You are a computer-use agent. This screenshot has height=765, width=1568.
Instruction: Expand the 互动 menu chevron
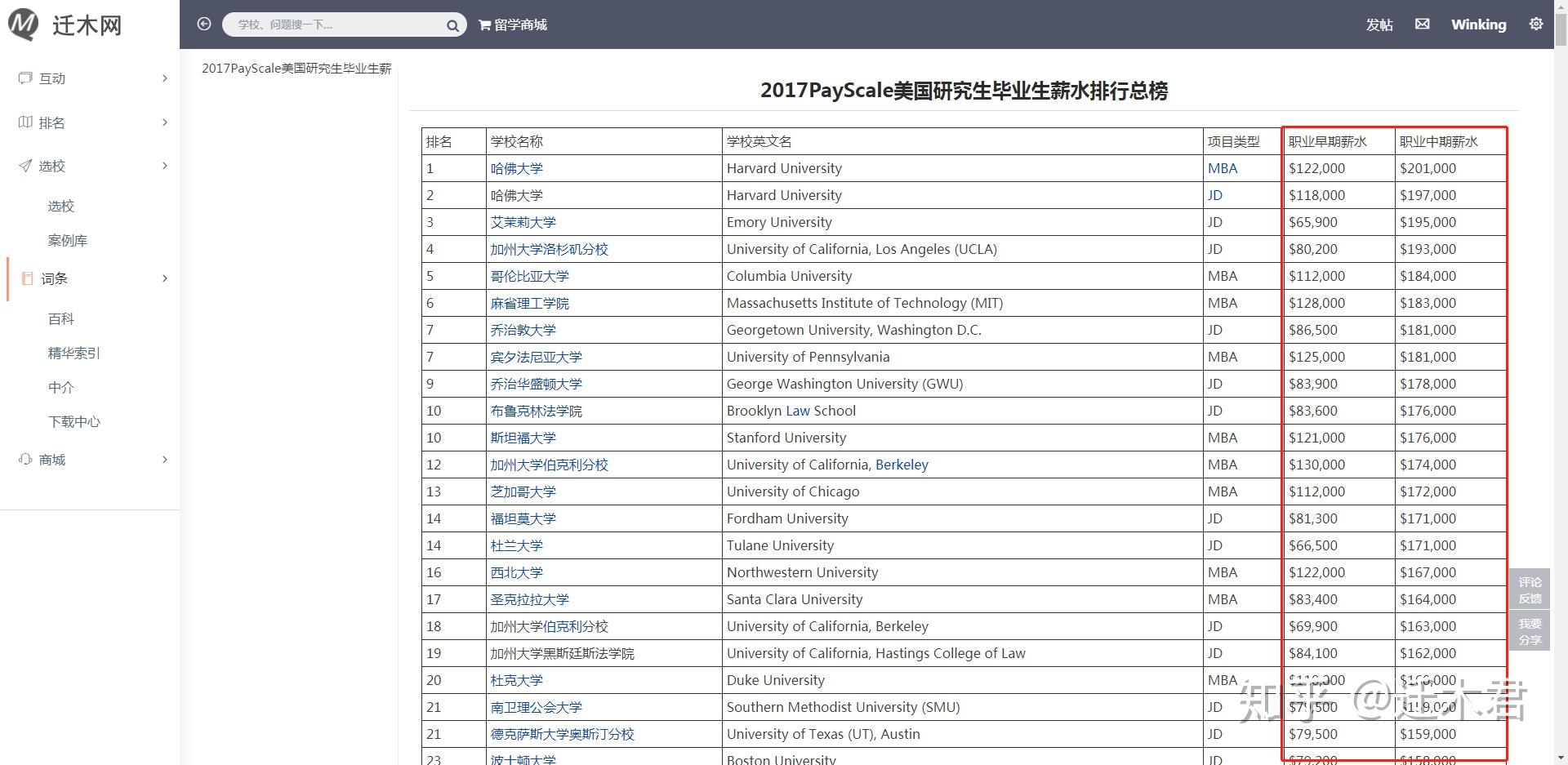(165, 78)
